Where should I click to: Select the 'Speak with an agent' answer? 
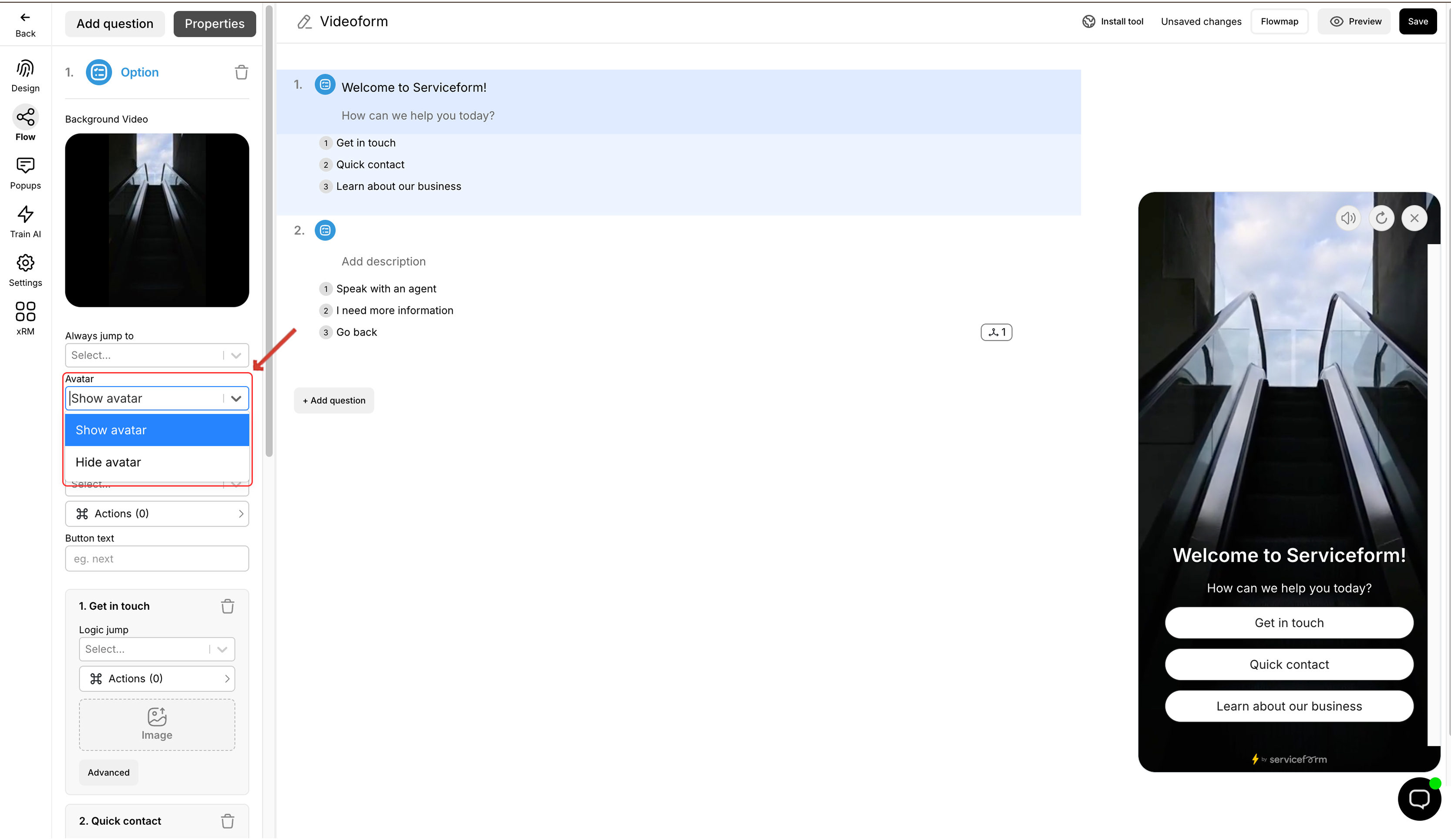tap(386, 289)
